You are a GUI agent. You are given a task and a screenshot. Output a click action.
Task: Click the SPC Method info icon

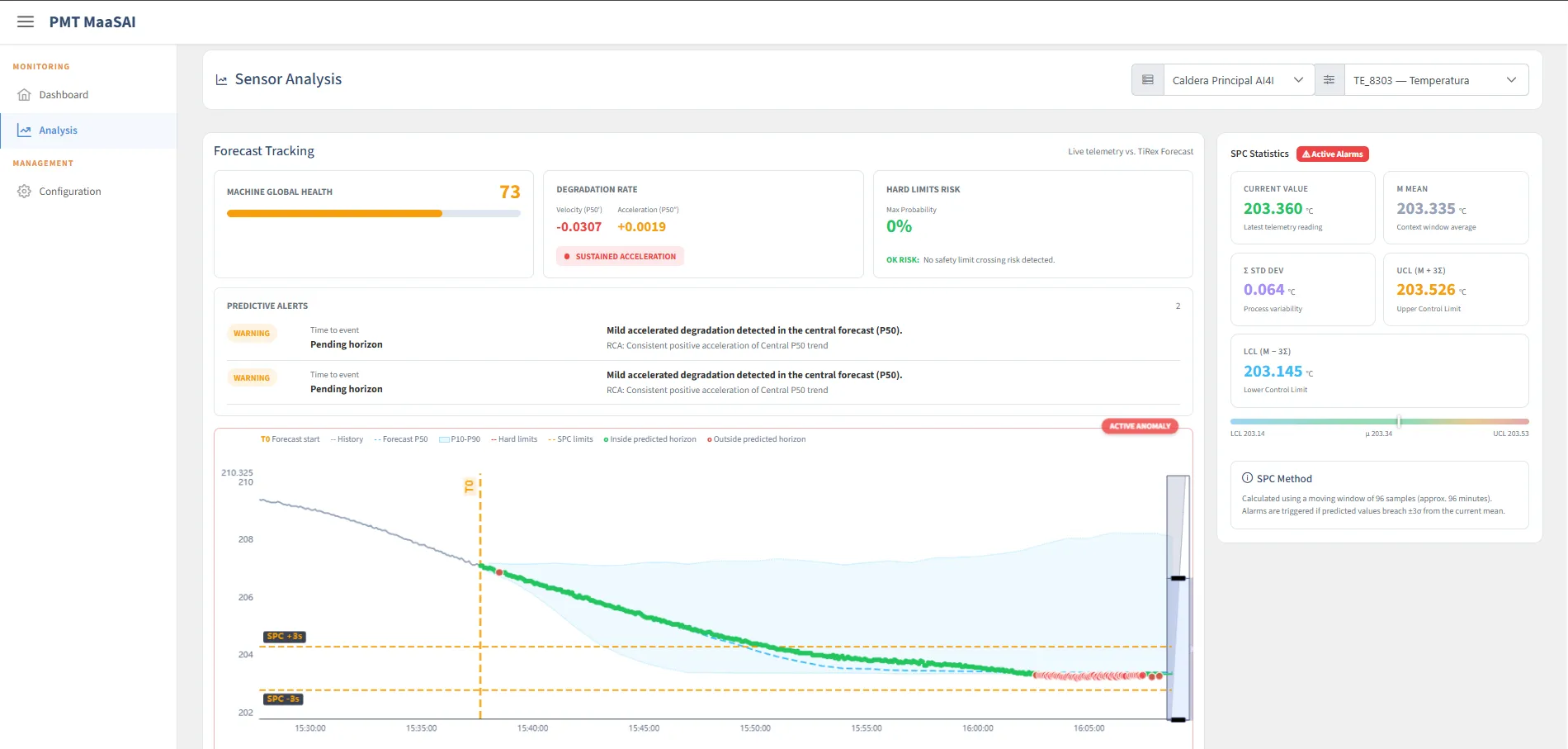1247,478
